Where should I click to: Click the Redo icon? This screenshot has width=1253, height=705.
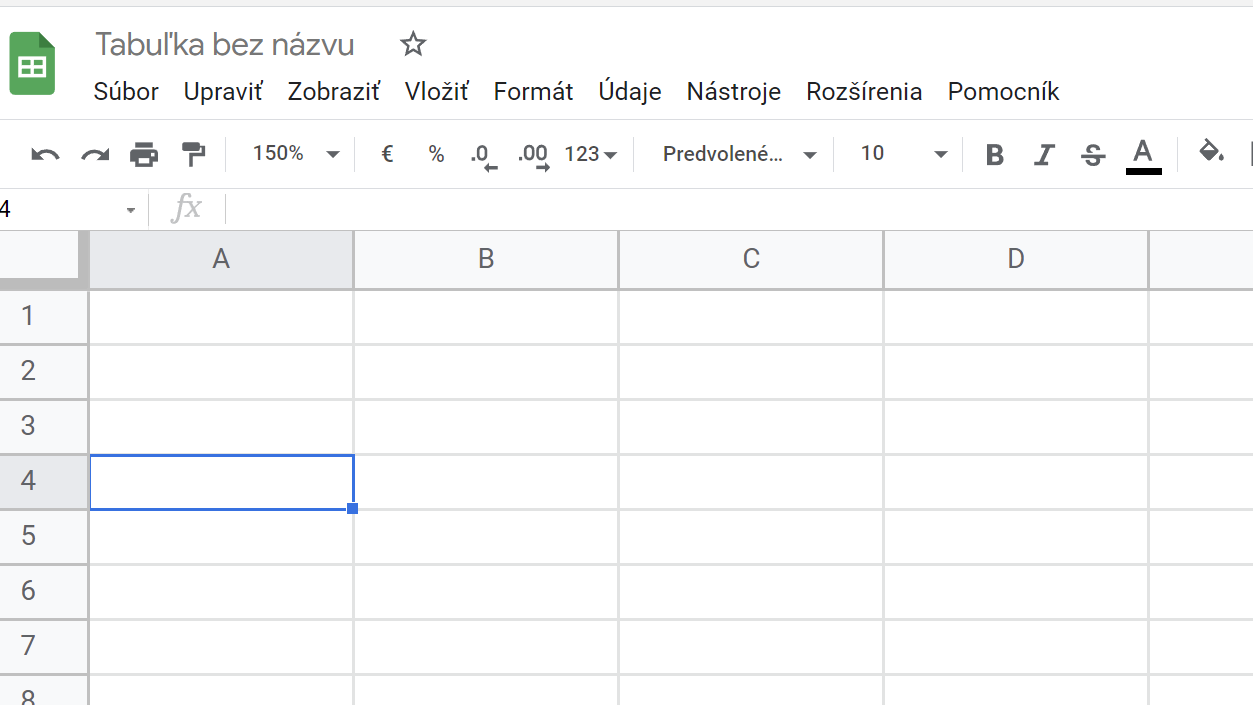tap(93, 153)
